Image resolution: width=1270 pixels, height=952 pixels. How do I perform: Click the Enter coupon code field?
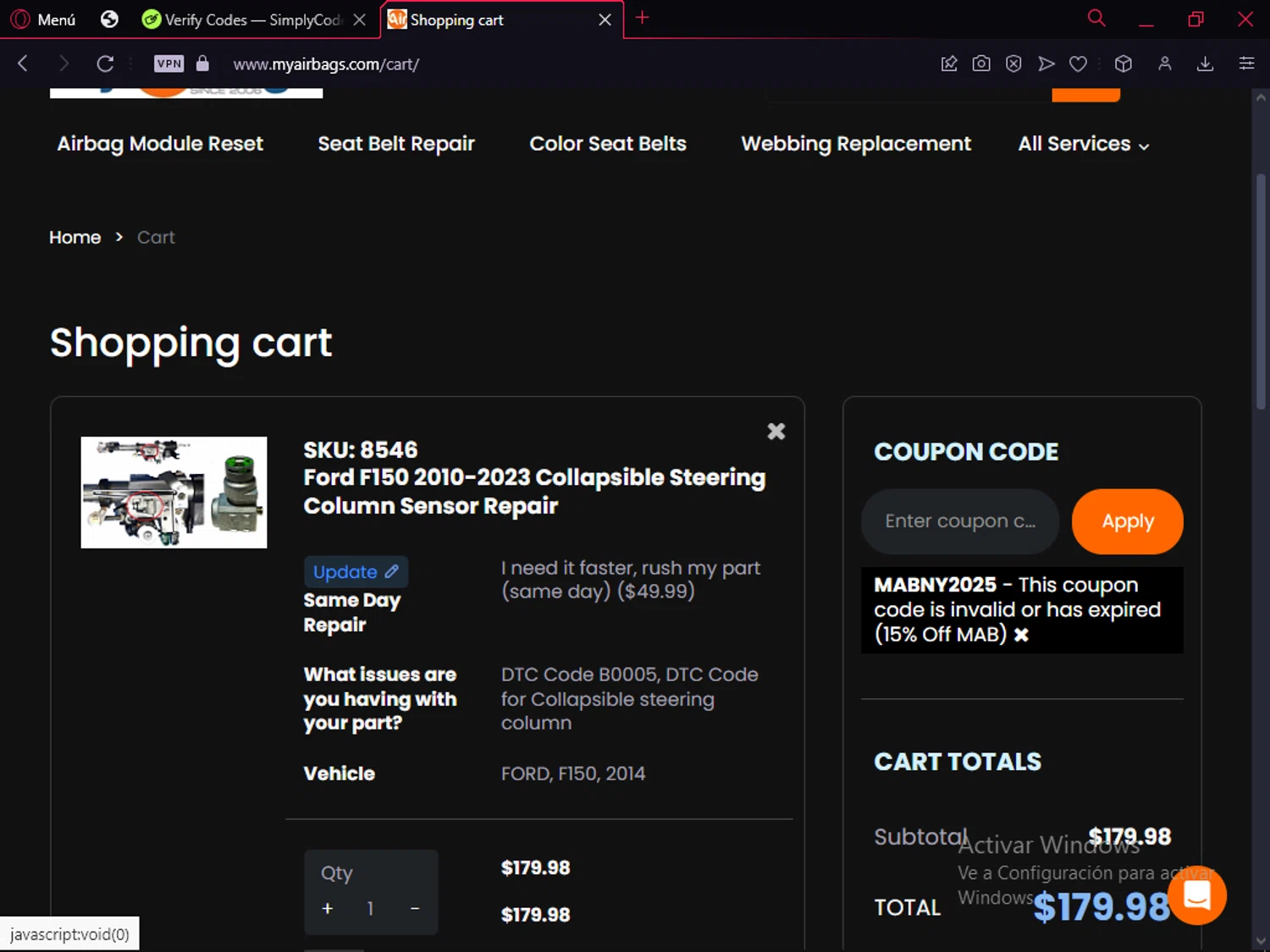(960, 521)
